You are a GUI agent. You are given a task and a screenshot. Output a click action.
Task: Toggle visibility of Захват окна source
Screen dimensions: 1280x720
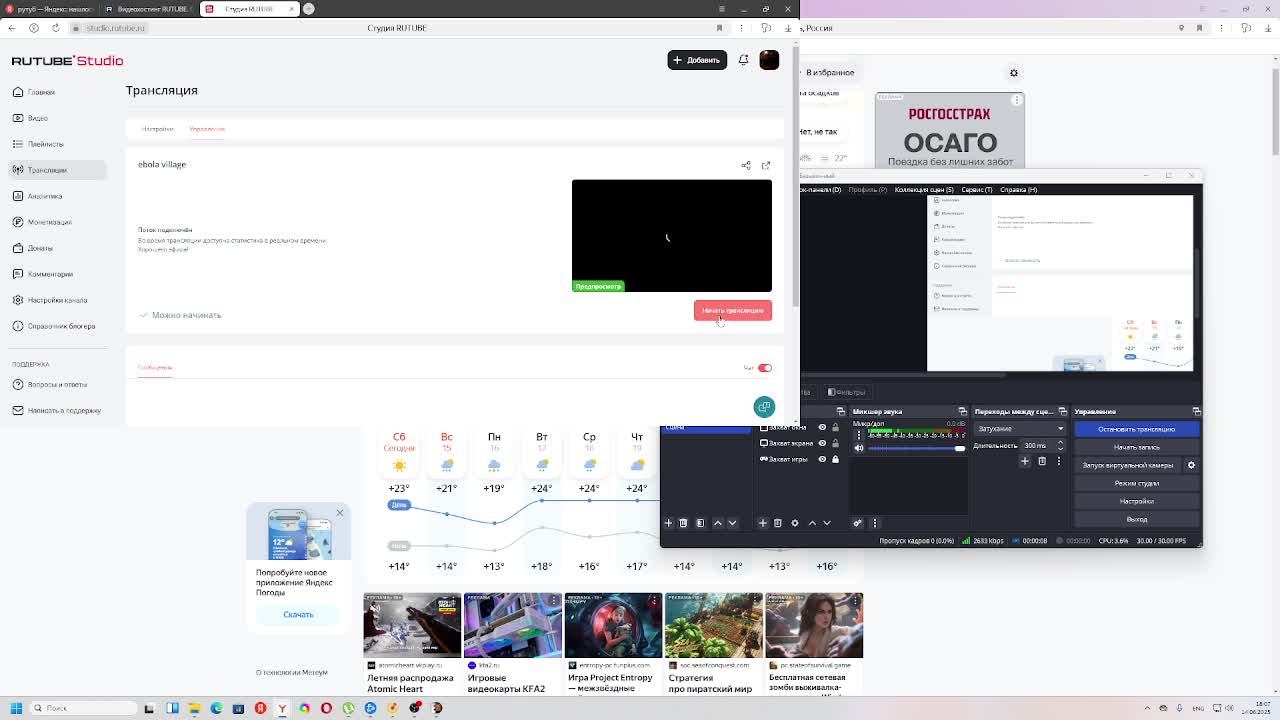pyautogui.click(x=822, y=427)
